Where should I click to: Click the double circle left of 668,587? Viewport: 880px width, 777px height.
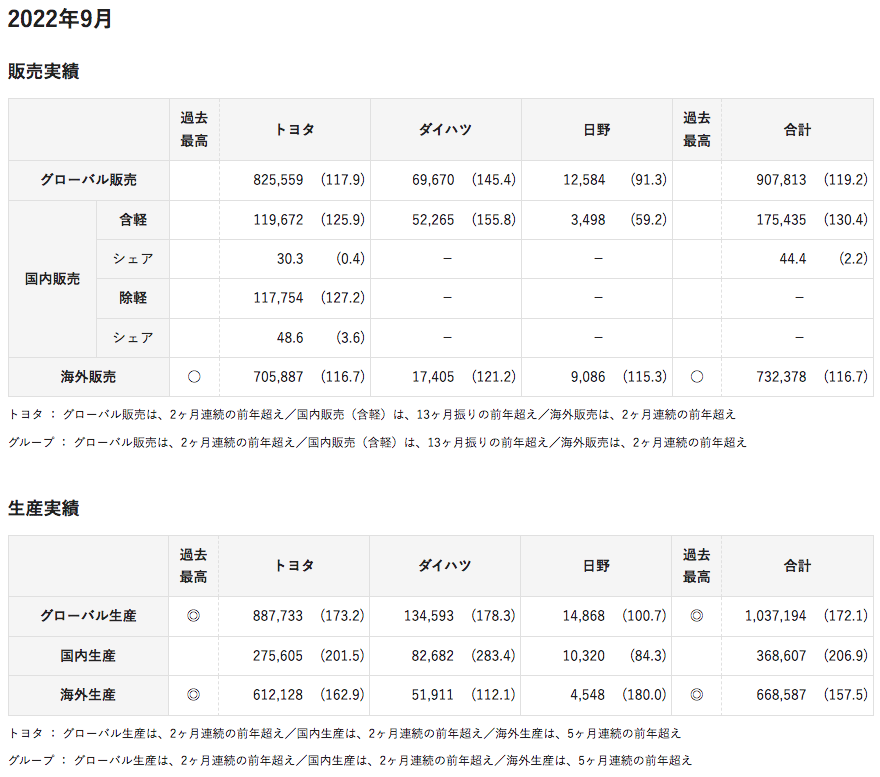pyautogui.click(x=696, y=695)
